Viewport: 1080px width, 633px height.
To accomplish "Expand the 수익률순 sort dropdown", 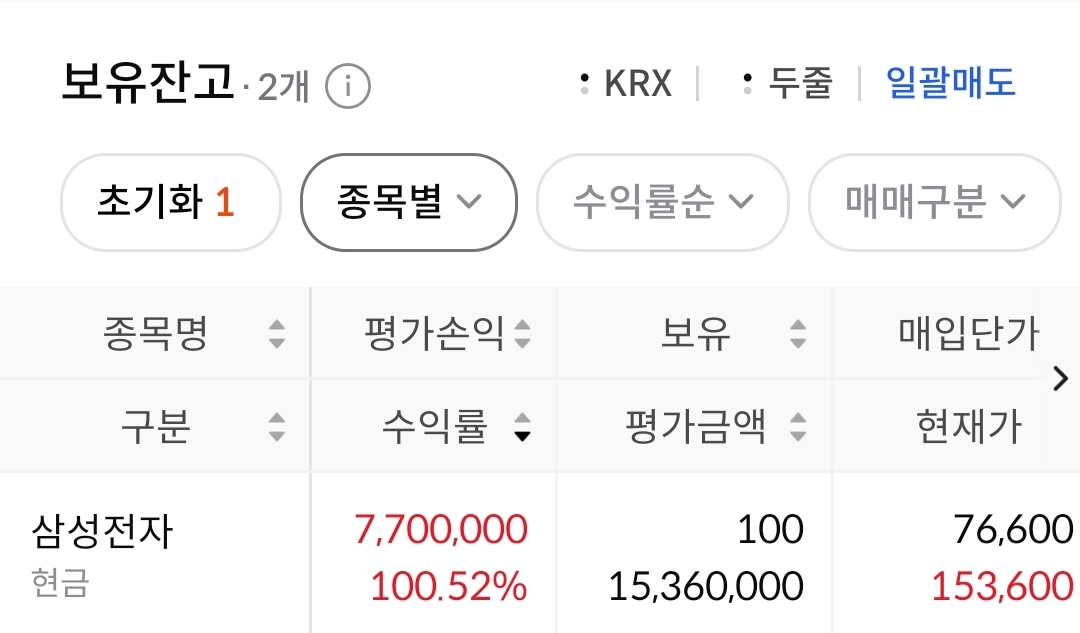I will pos(662,202).
